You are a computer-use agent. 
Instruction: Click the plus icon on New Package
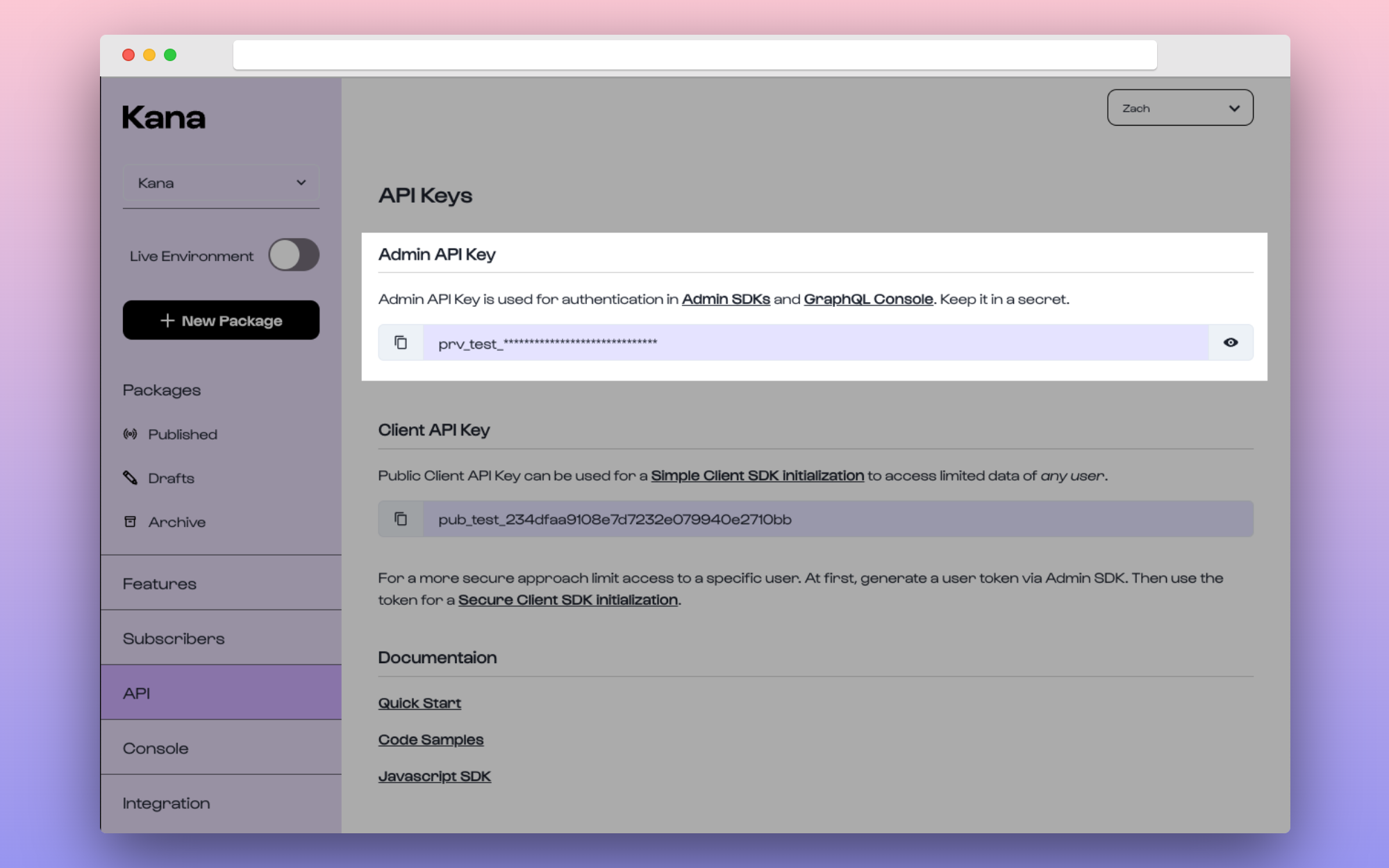point(167,320)
